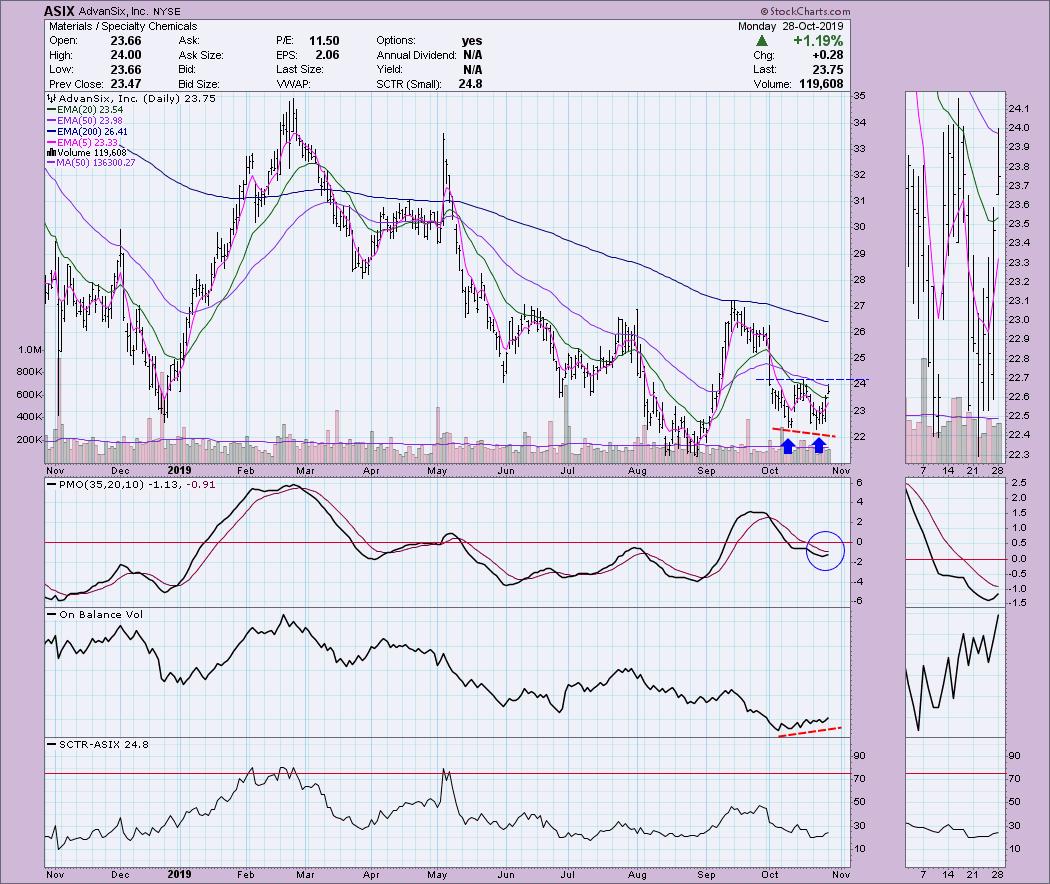Click the MA(50) 136300.27 legend text
Viewport: 1050px width, 884px height.
tap(96, 163)
